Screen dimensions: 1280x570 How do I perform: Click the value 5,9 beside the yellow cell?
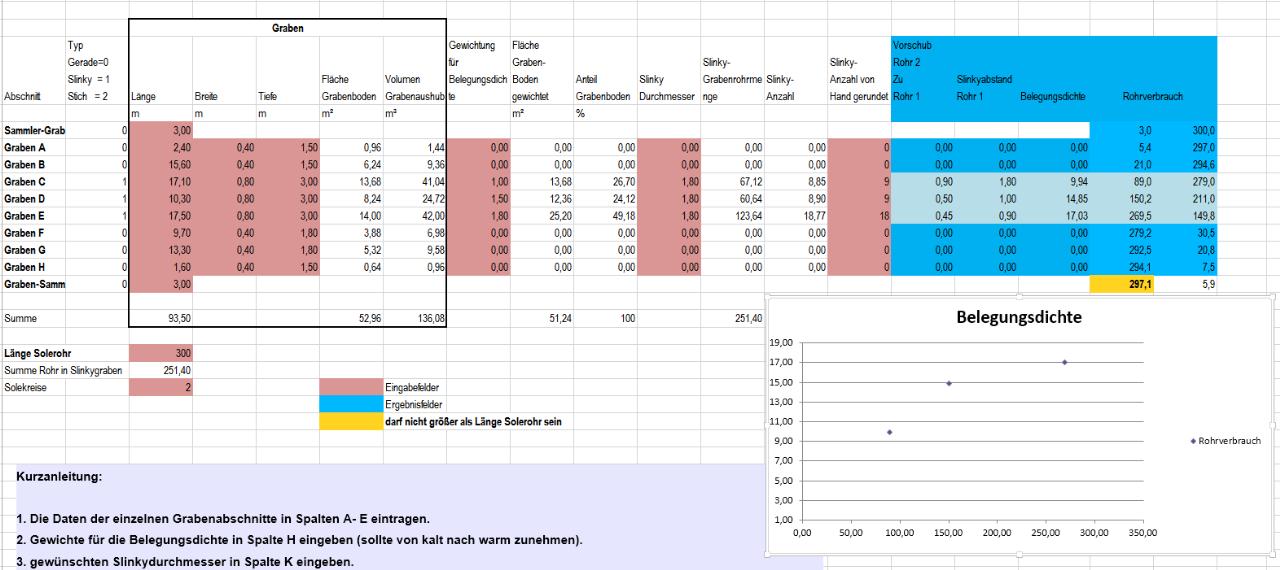pos(1186,284)
